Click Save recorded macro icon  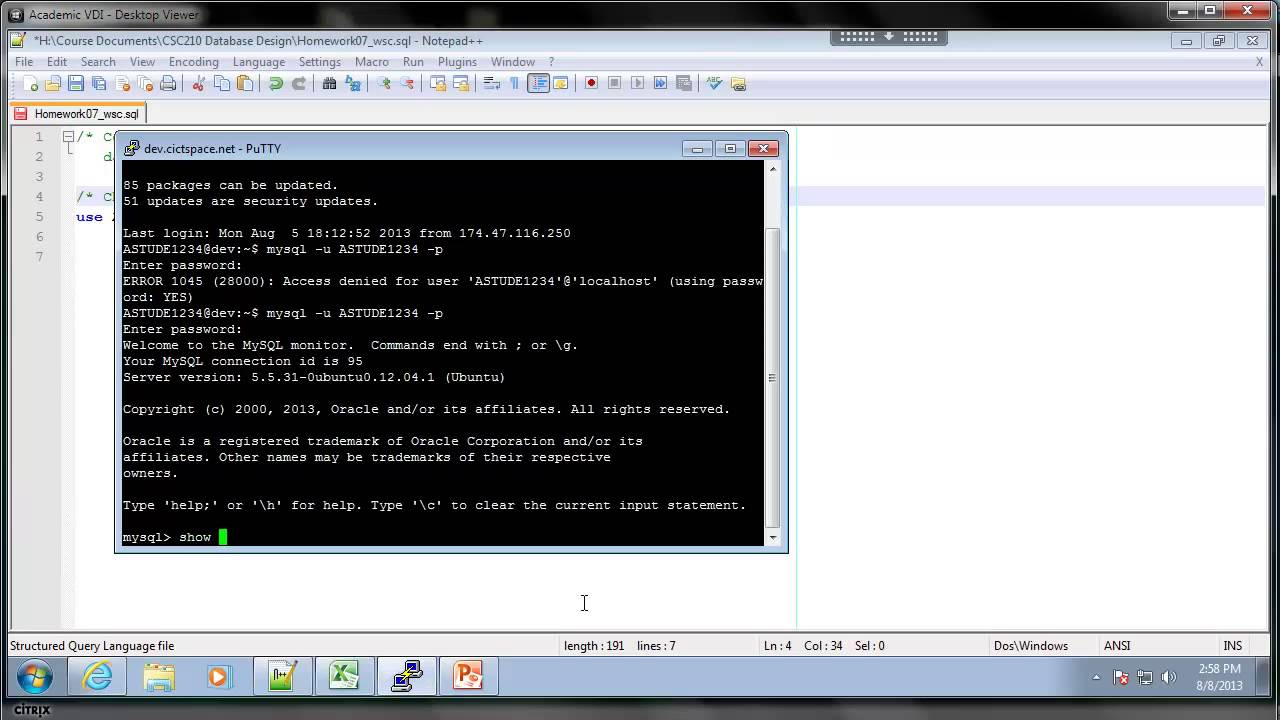point(683,84)
